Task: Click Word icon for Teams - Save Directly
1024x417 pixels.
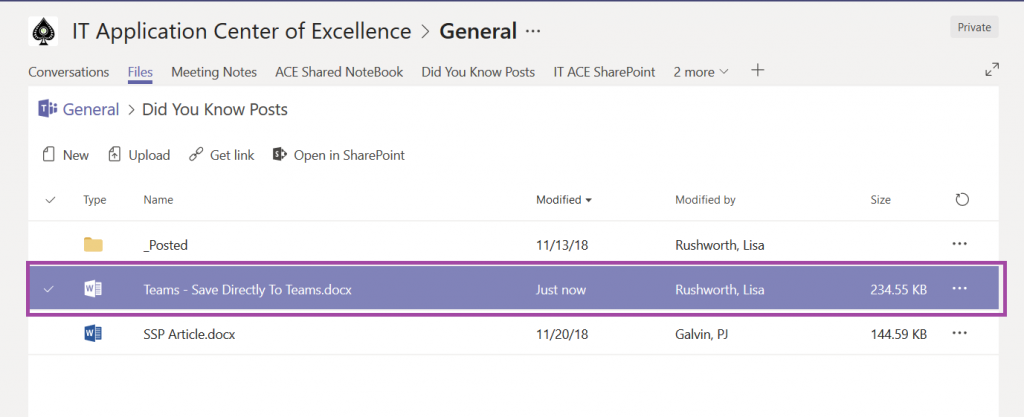Action: 93,289
